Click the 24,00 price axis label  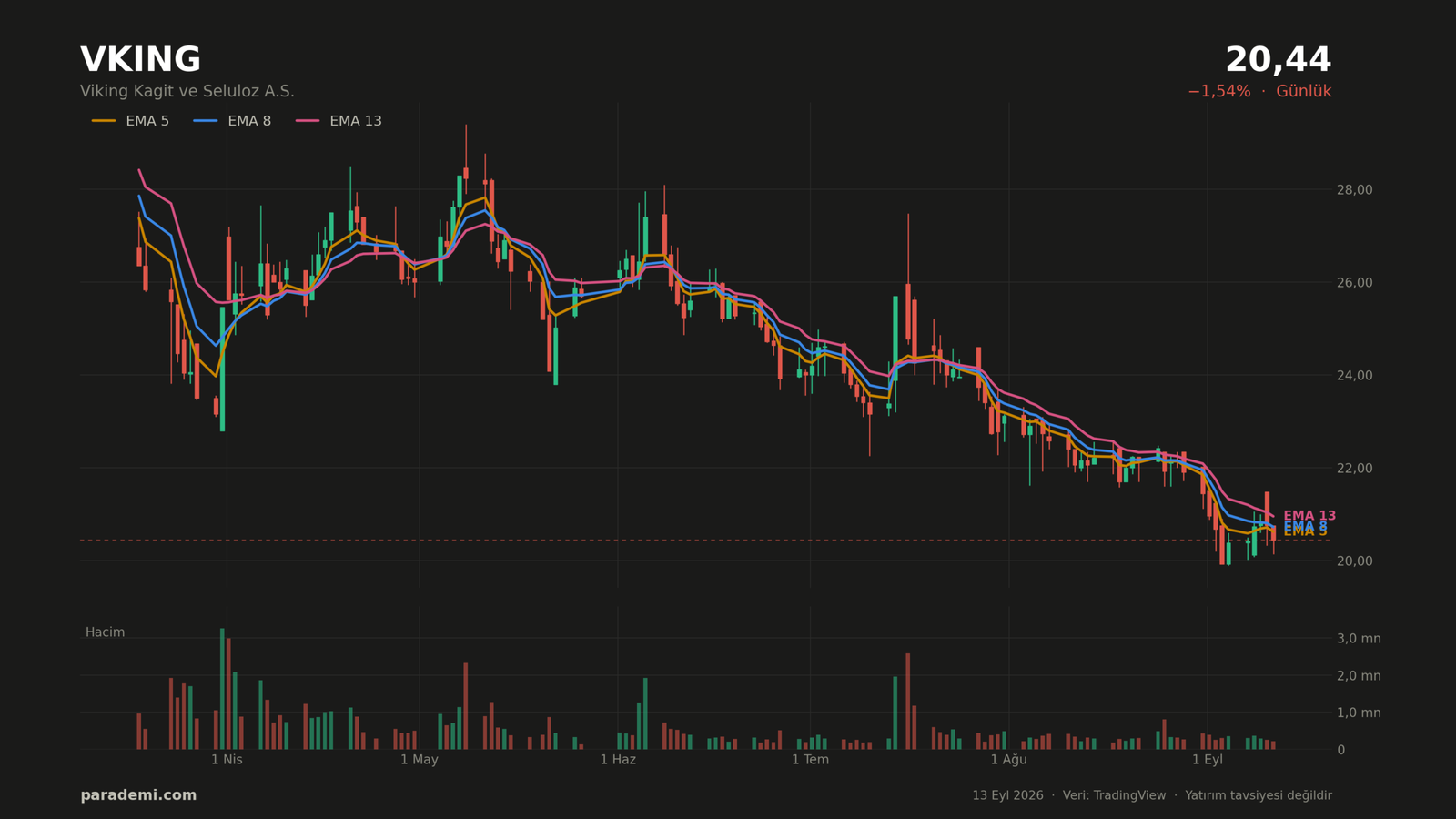click(1355, 376)
